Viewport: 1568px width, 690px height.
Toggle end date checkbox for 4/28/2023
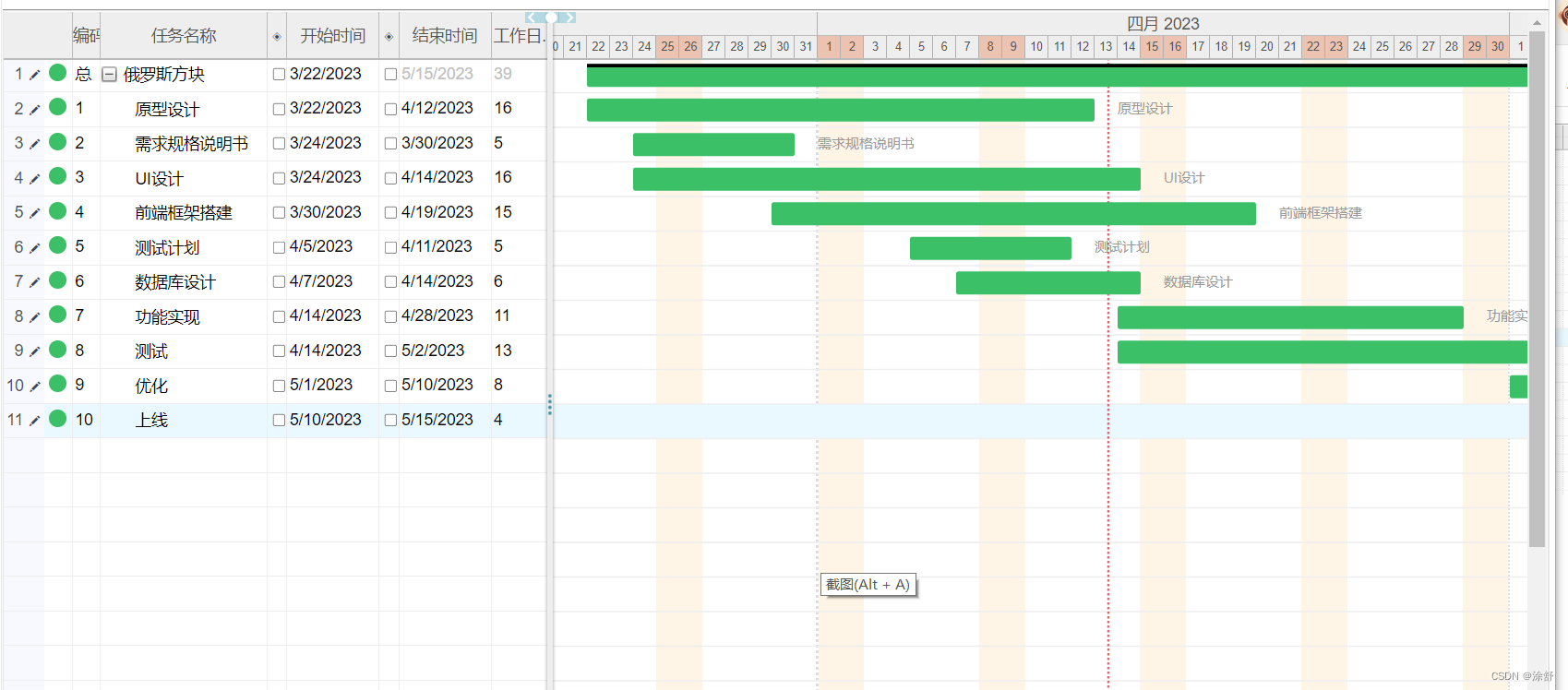tap(390, 316)
